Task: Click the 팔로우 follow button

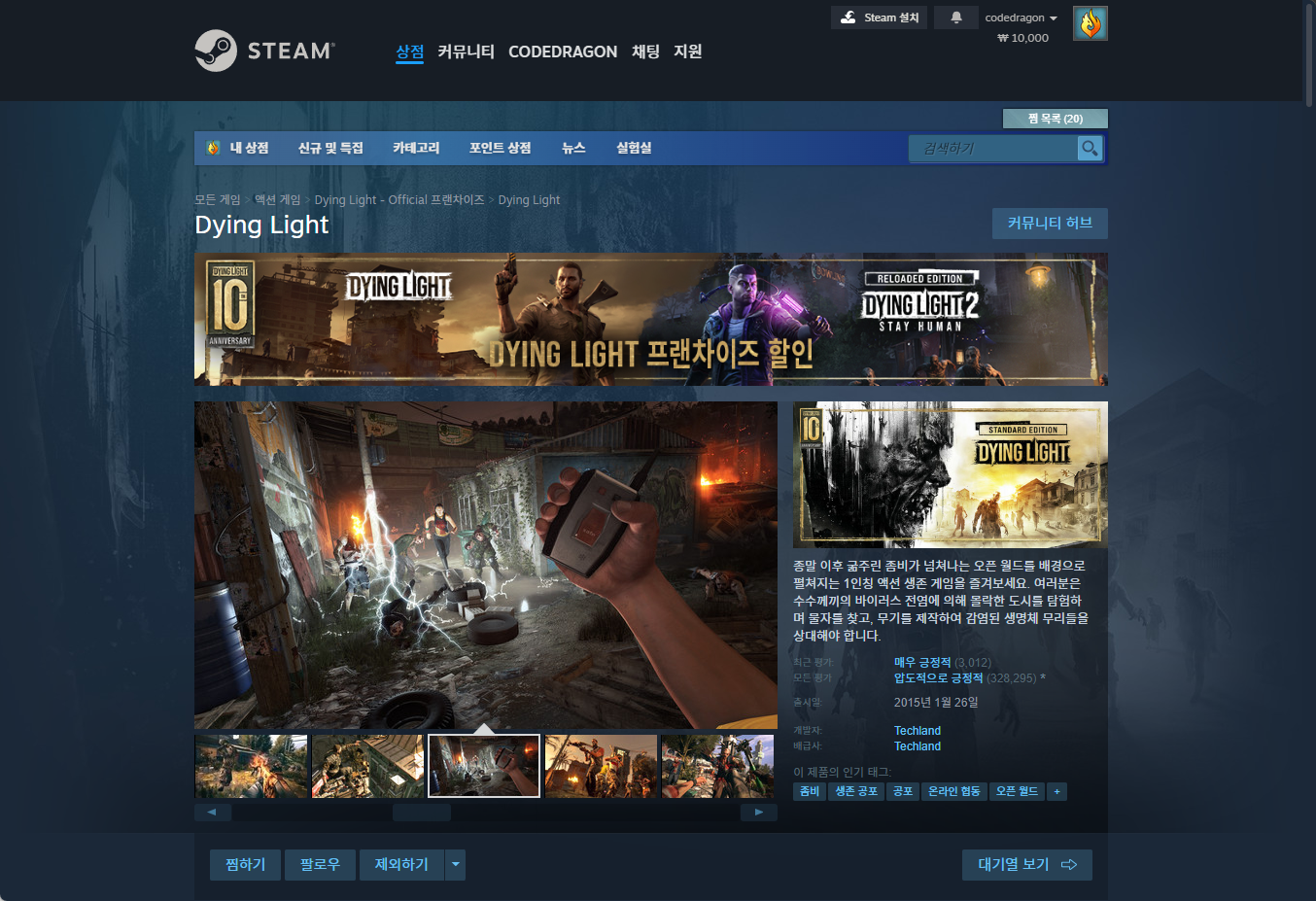Action: (x=320, y=865)
